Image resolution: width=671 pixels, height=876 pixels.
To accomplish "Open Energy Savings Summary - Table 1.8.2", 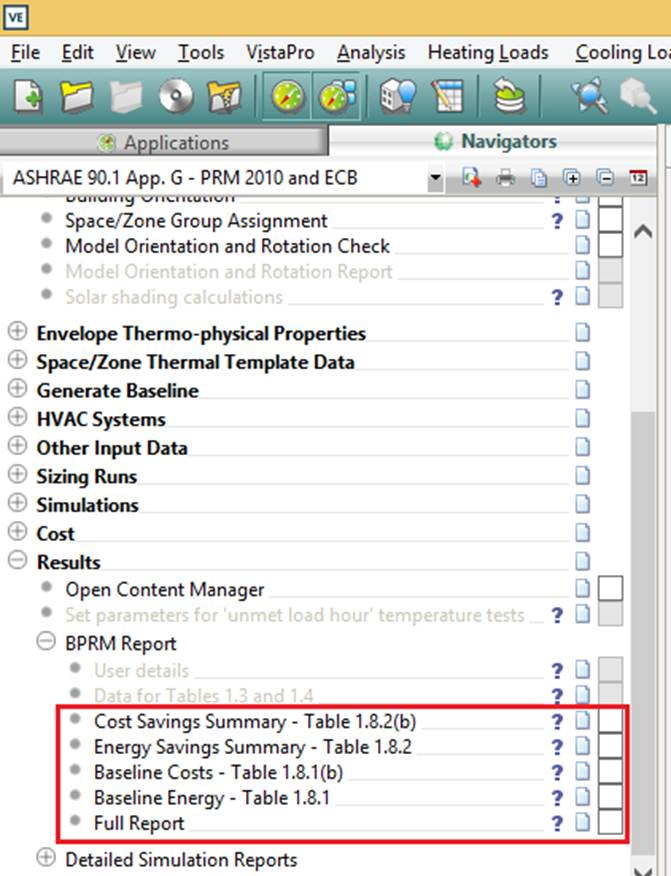I will click(x=253, y=747).
